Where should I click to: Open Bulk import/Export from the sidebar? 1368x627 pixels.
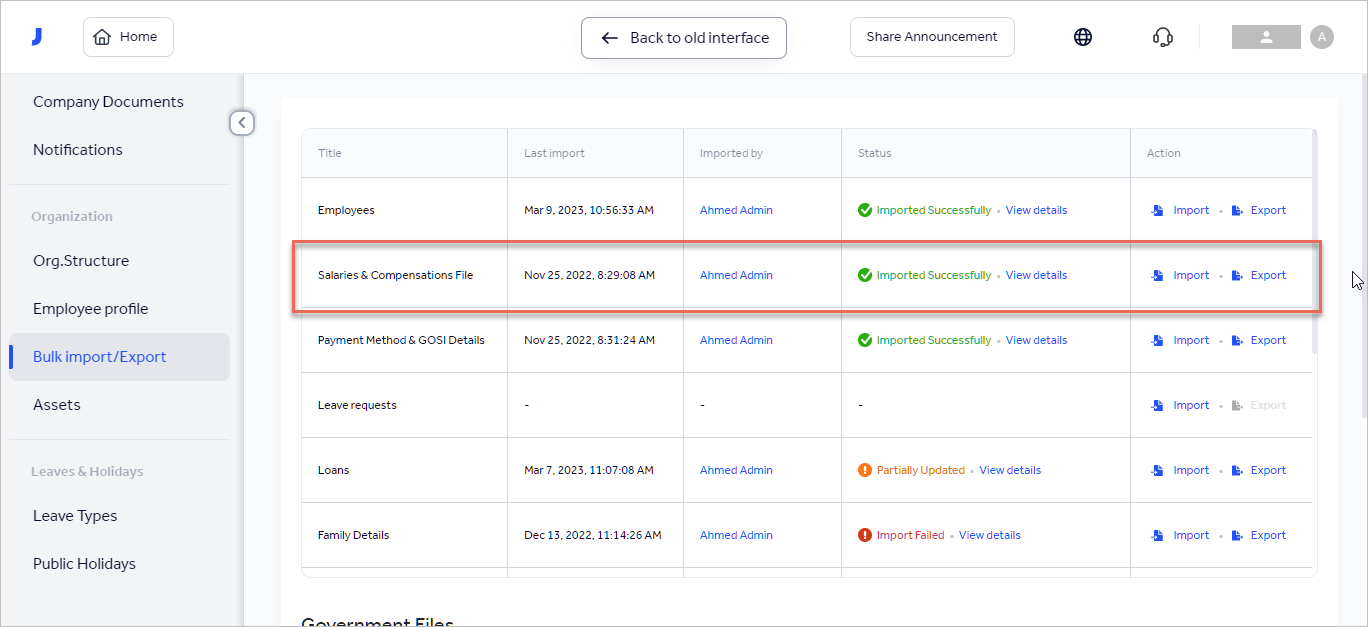[x=99, y=356]
